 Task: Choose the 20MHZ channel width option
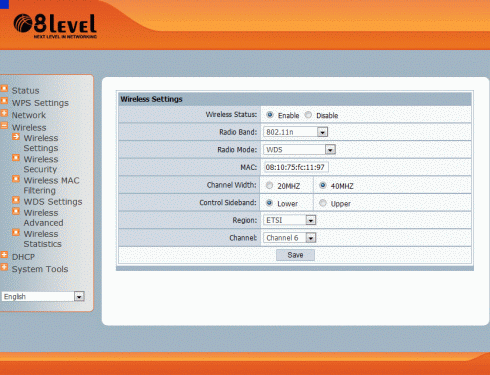pos(269,186)
